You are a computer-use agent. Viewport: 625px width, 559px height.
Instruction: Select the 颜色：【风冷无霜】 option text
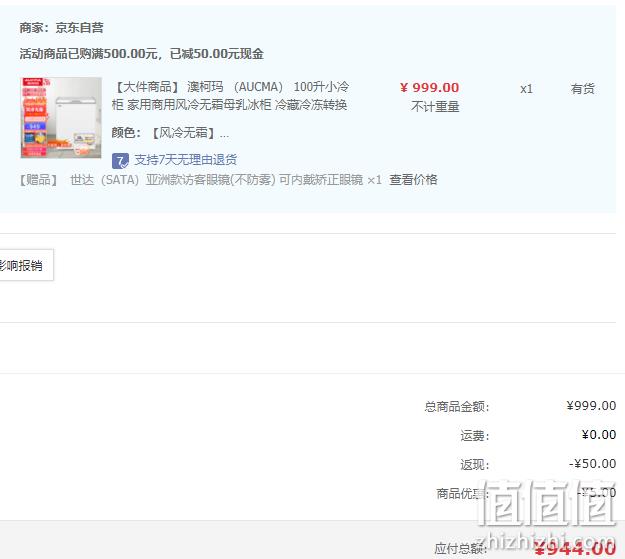[x=170, y=133]
